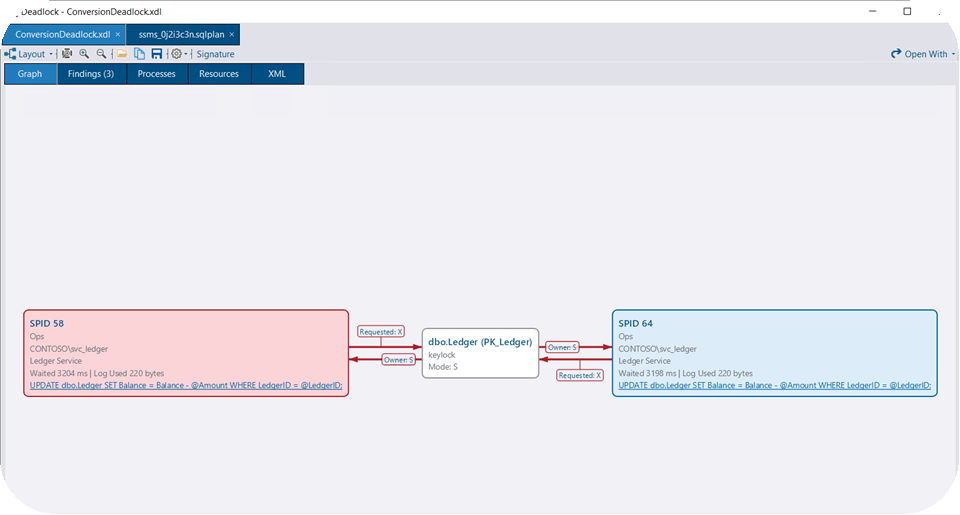Select the SPID 64 process node
The width and height of the screenshot is (960, 515).
tap(774, 353)
